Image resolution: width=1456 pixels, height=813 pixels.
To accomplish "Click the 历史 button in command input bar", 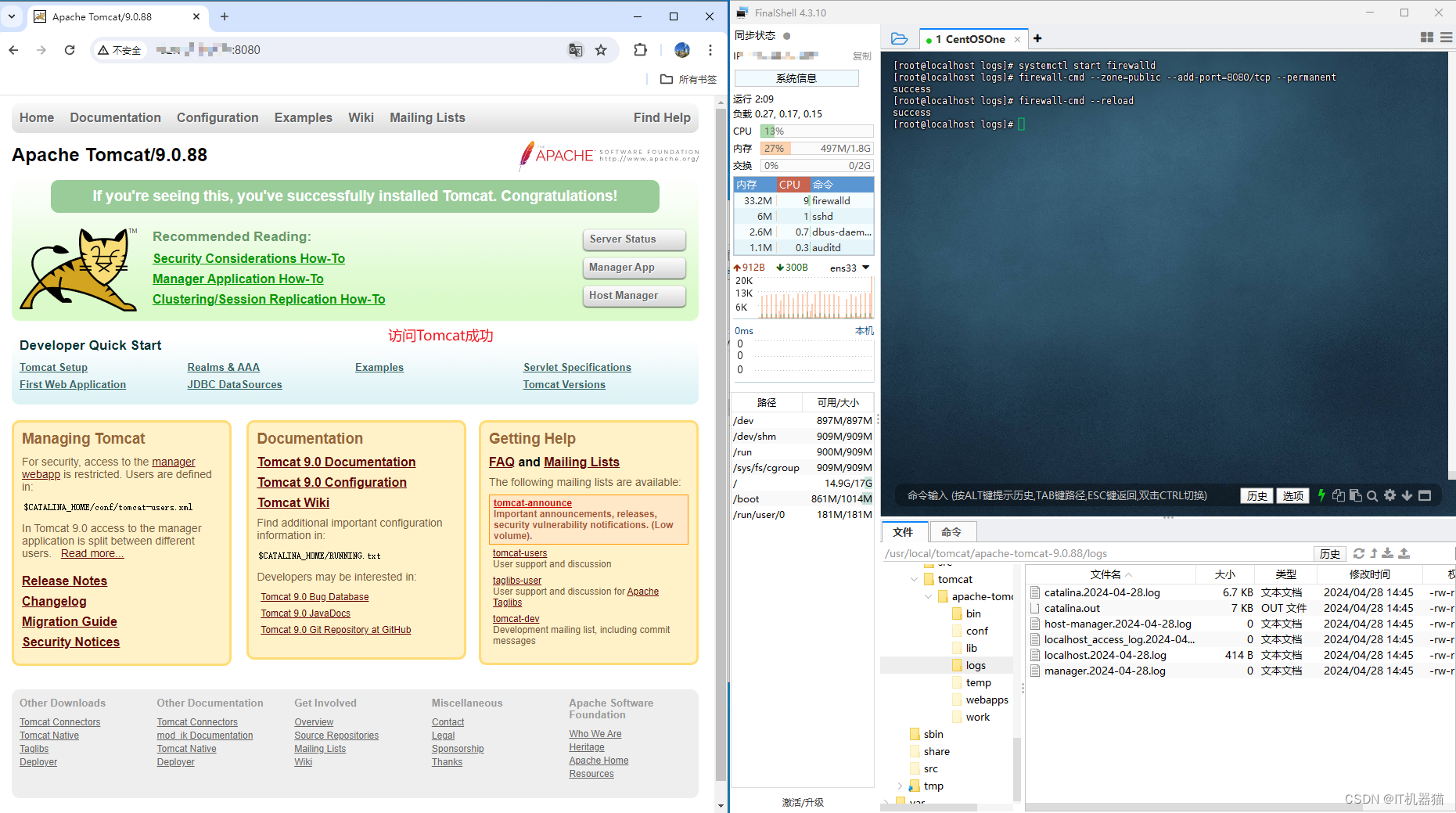I will pos(1256,495).
